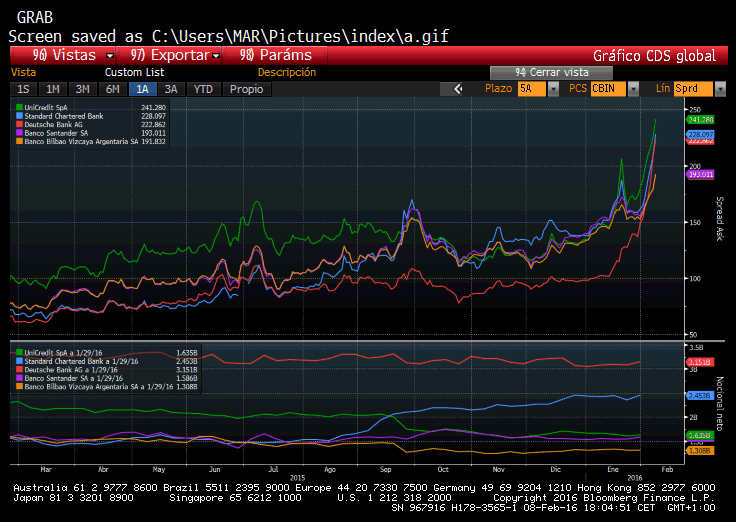Click the 241.280 value in the legend
The image size is (736, 522).
pyautogui.click(x=153, y=107)
